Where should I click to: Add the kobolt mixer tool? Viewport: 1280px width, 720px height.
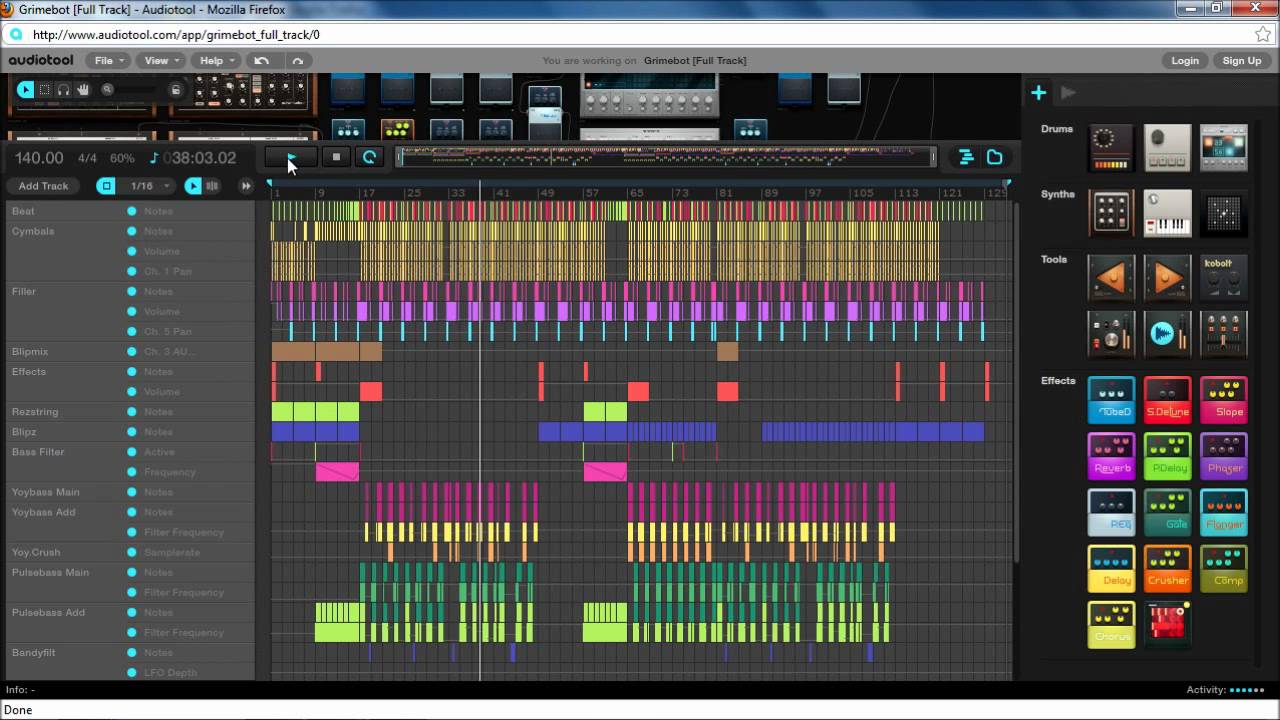coord(1223,278)
